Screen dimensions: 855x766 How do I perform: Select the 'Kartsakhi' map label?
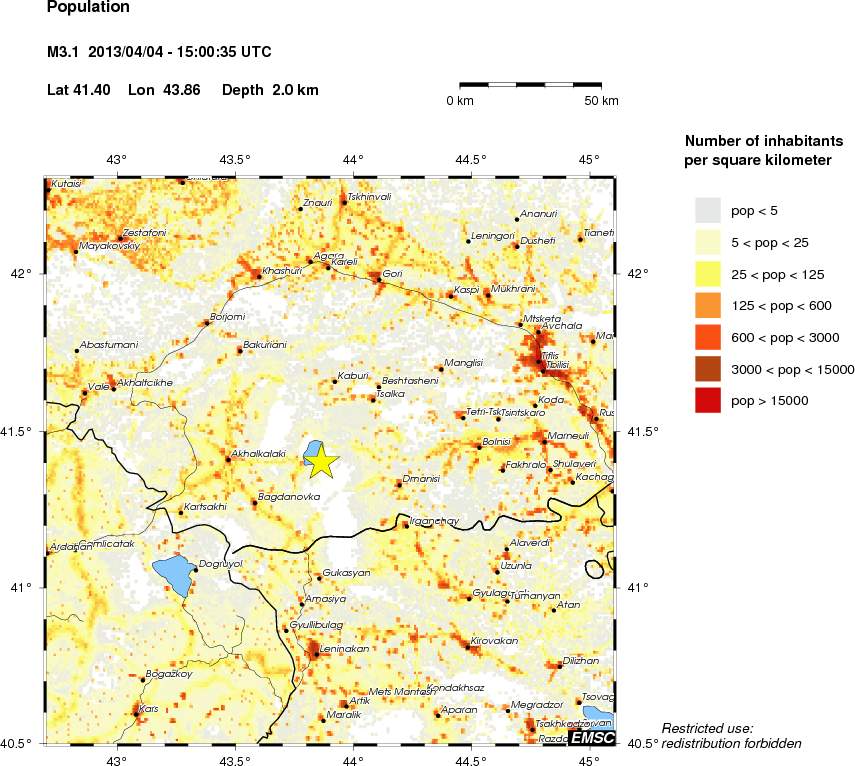pos(205,506)
